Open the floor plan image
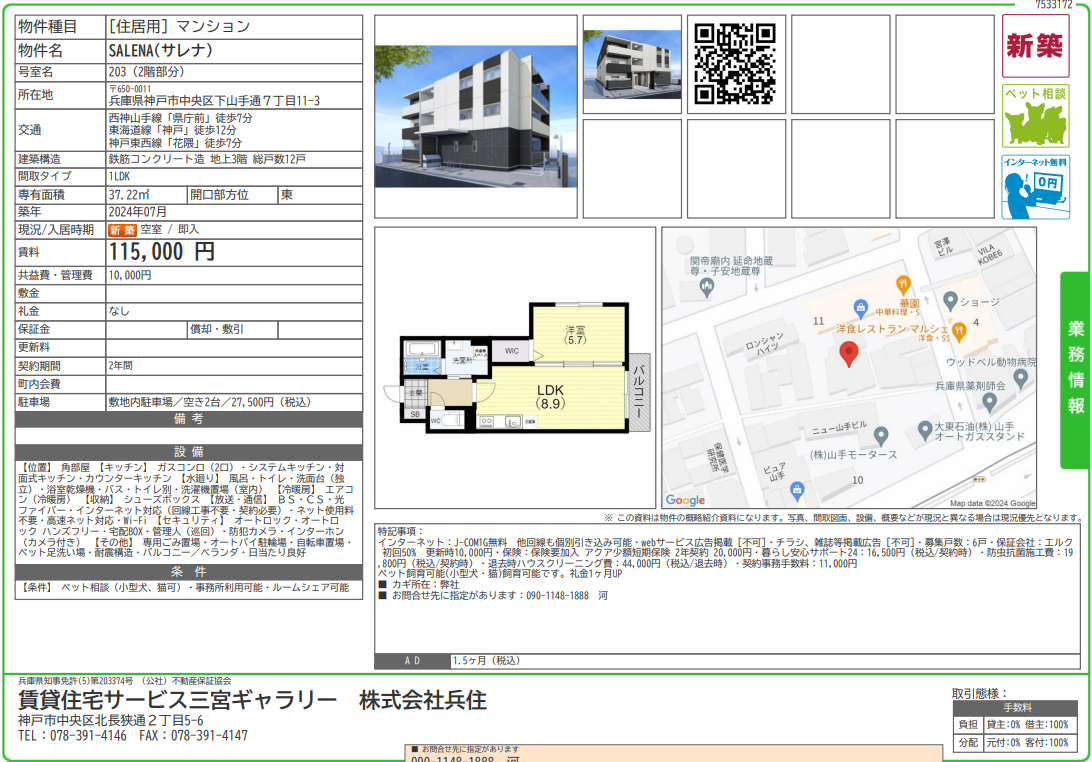The height and width of the screenshot is (762, 1092). point(516,367)
